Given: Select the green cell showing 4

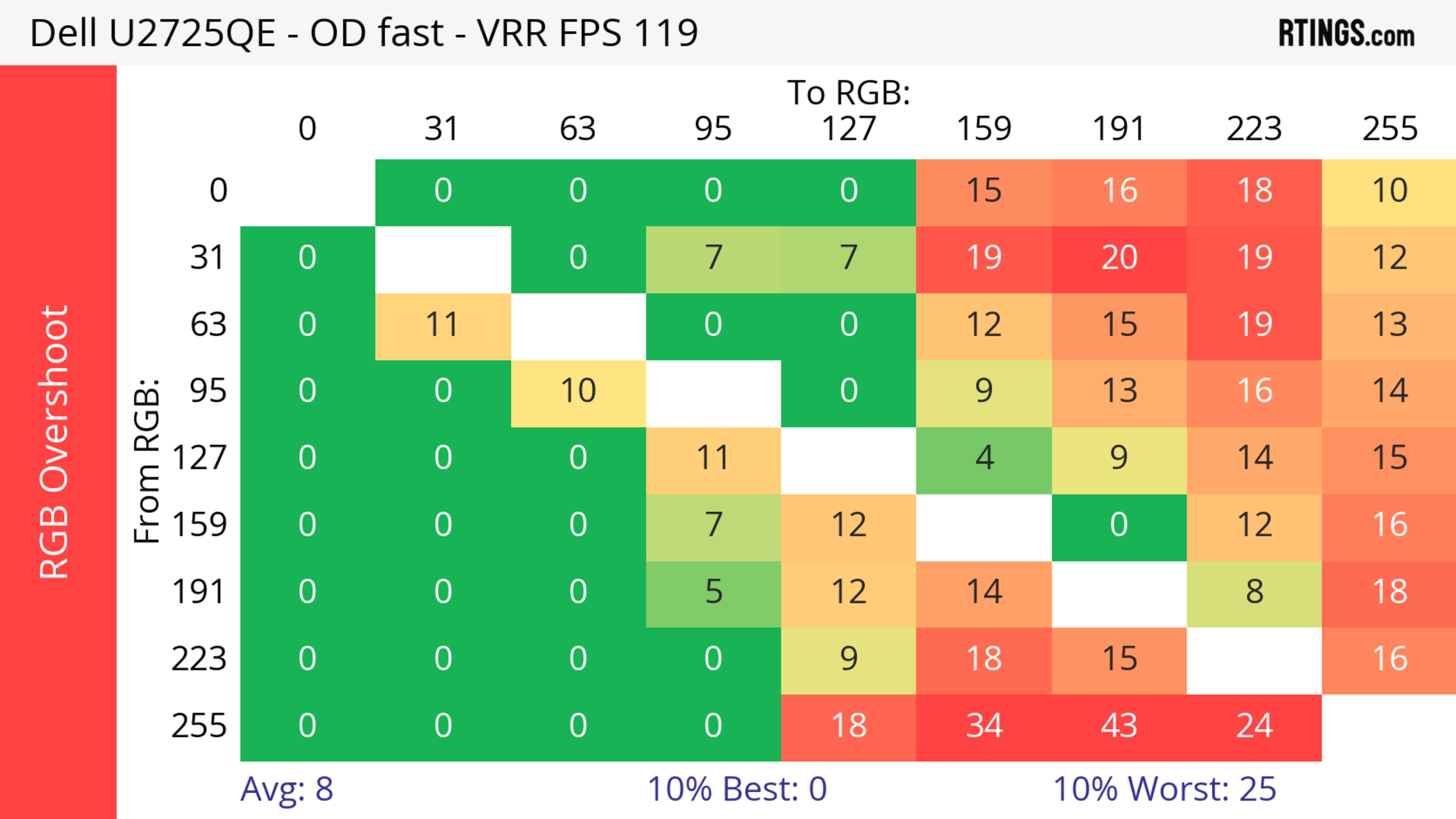Looking at the screenshot, I should (984, 458).
